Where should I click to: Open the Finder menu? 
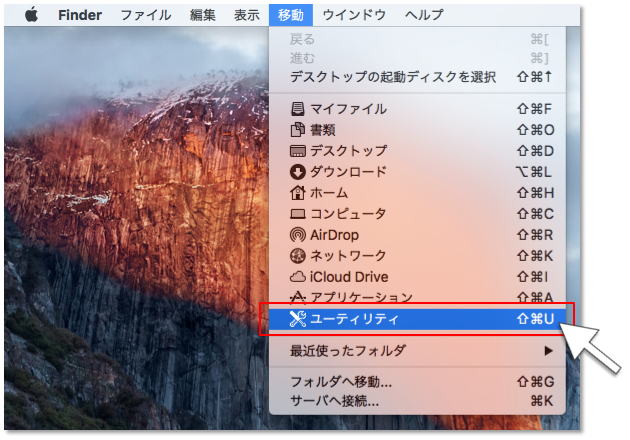[80, 15]
